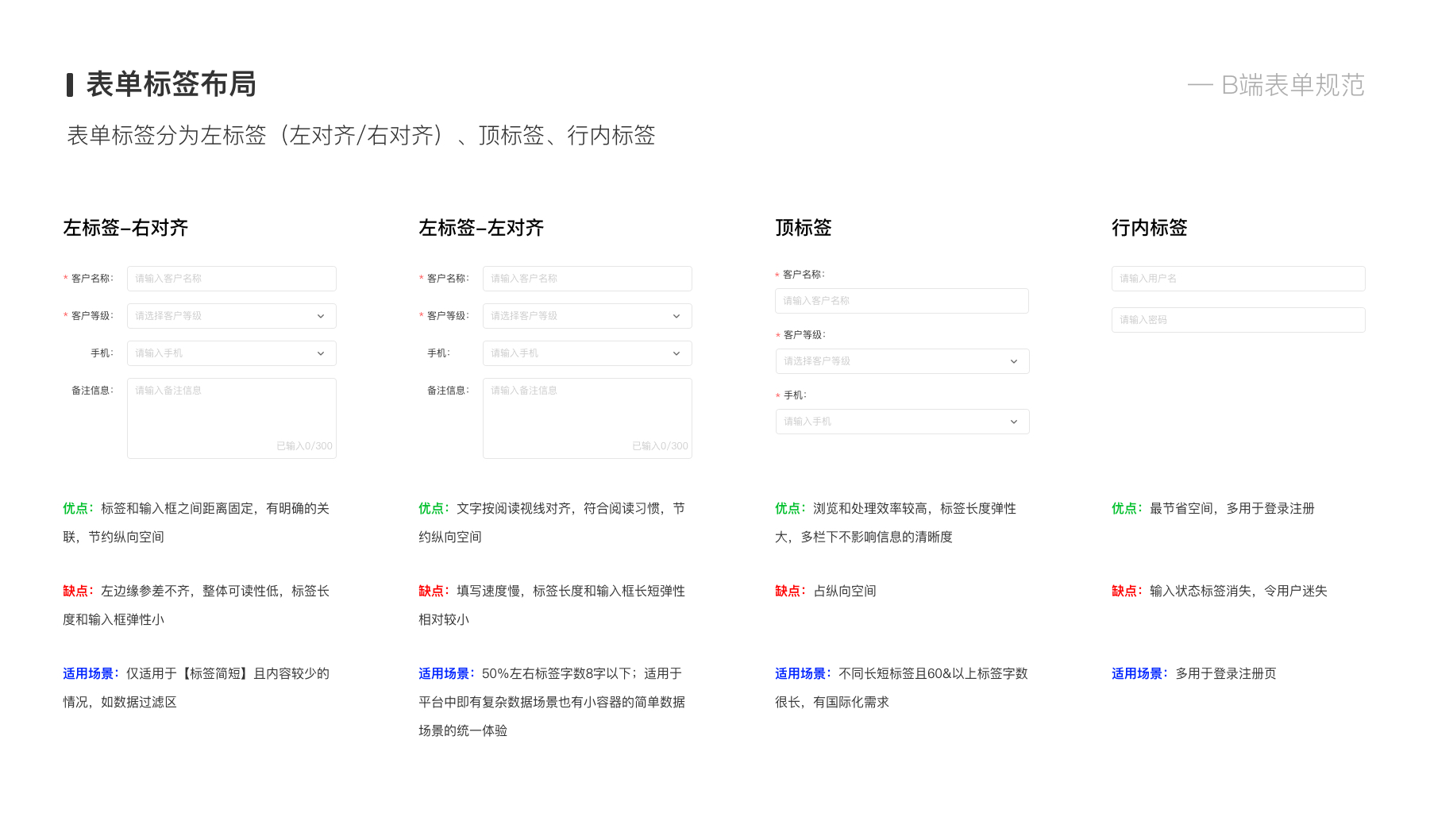Open 请选择客户等级 dropdown under 顶标签

coord(903,361)
